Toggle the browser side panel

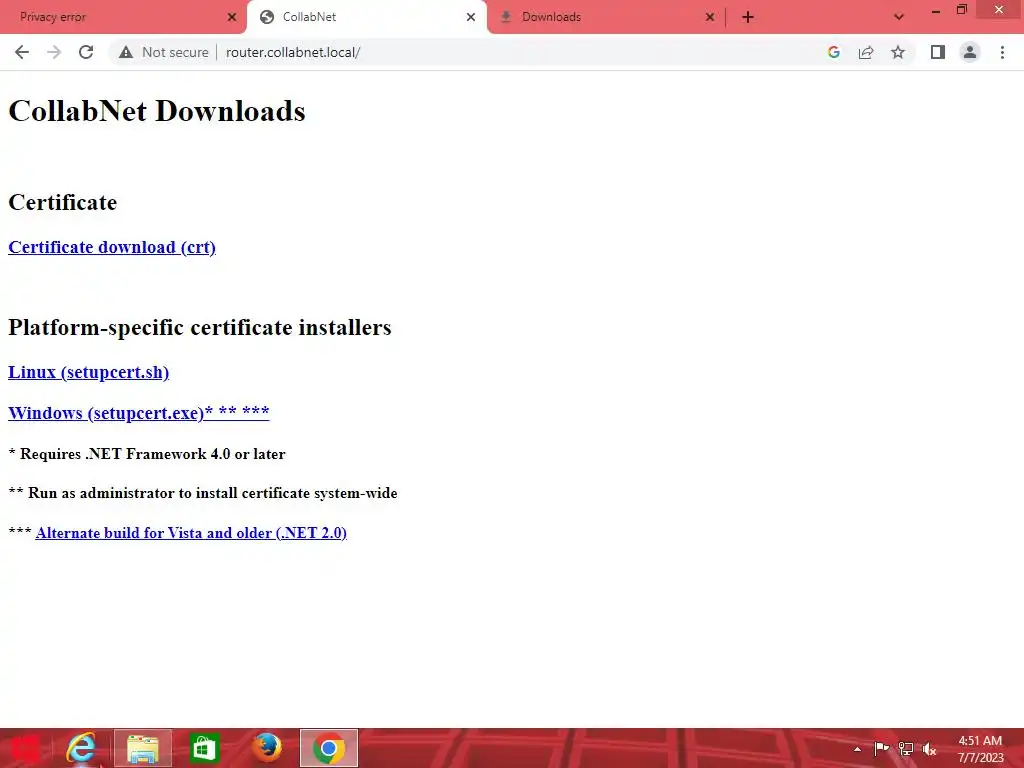click(938, 52)
